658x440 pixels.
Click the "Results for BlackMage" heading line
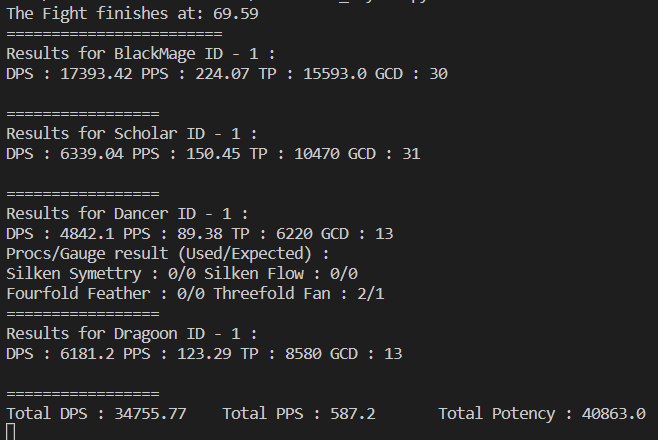coord(140,53)
